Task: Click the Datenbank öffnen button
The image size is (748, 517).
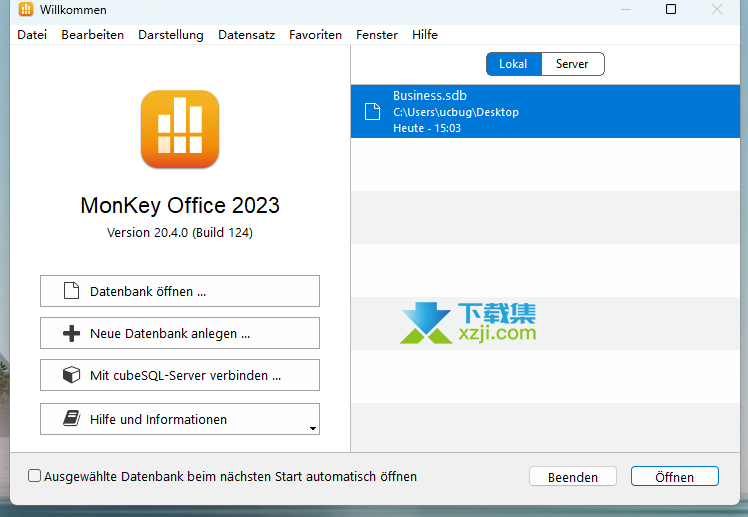Action: tap(180, 291)
